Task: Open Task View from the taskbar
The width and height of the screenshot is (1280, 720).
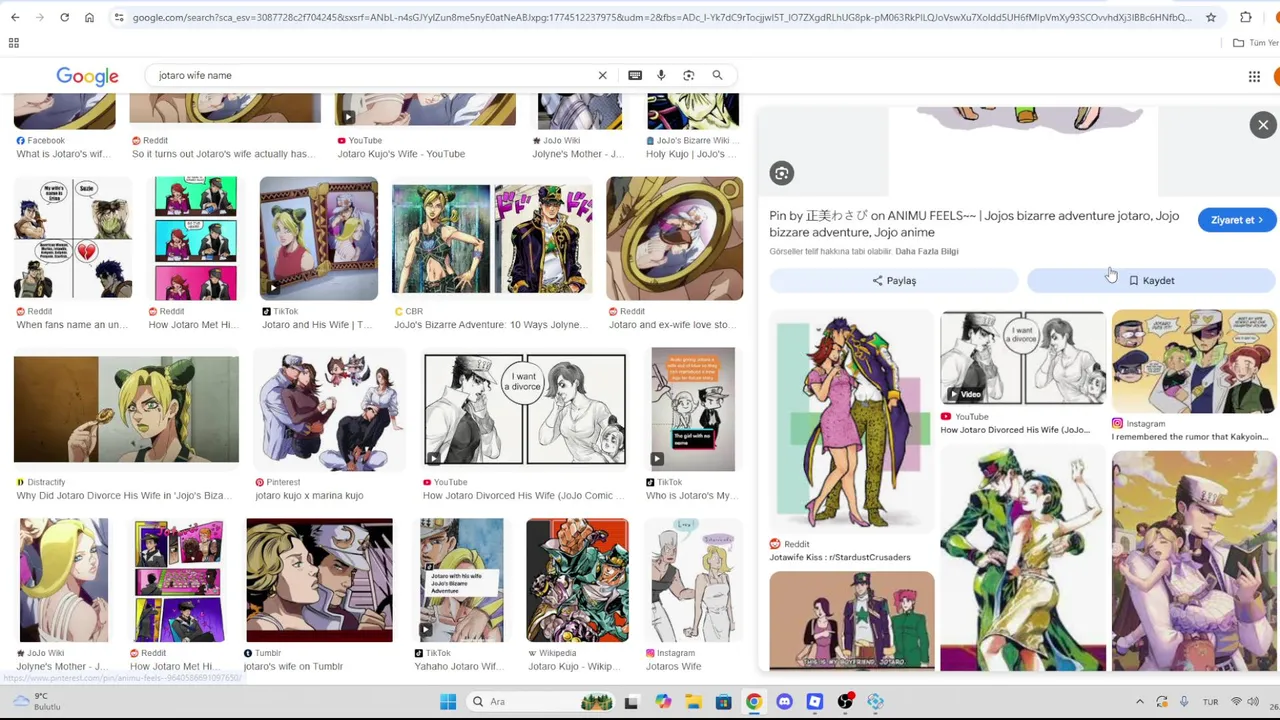Action: pyautogui.click(x=631, y=702)
